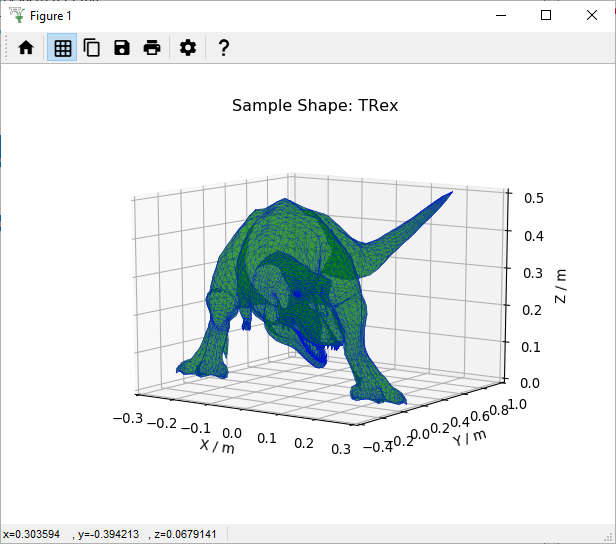616x544 pixels.
Task: Open settings with the gear icon
Action: [187, 47]
